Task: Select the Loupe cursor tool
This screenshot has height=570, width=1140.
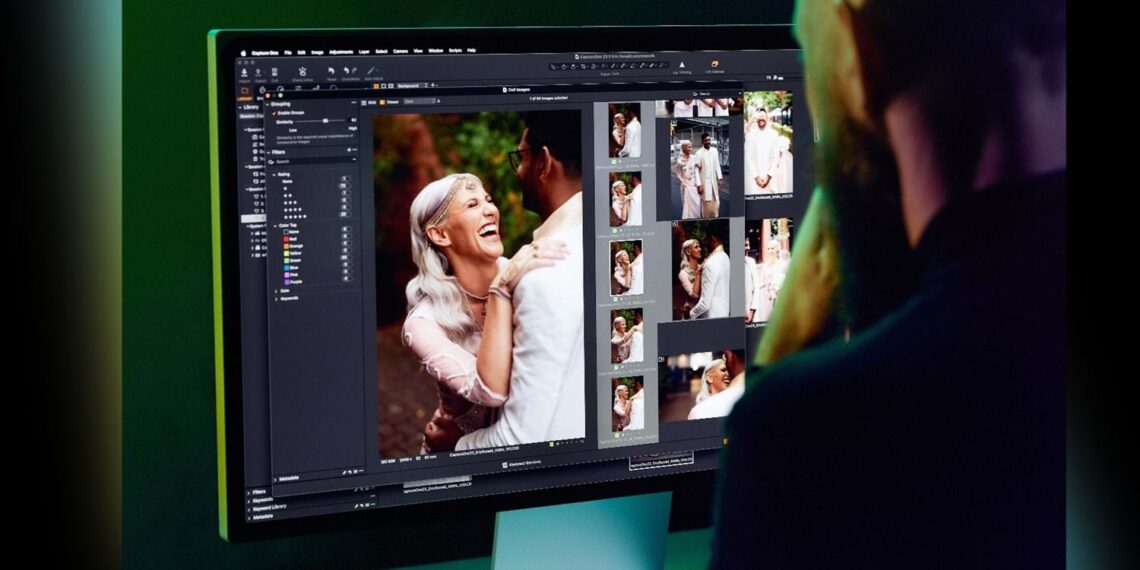Action: click(573, 67)
